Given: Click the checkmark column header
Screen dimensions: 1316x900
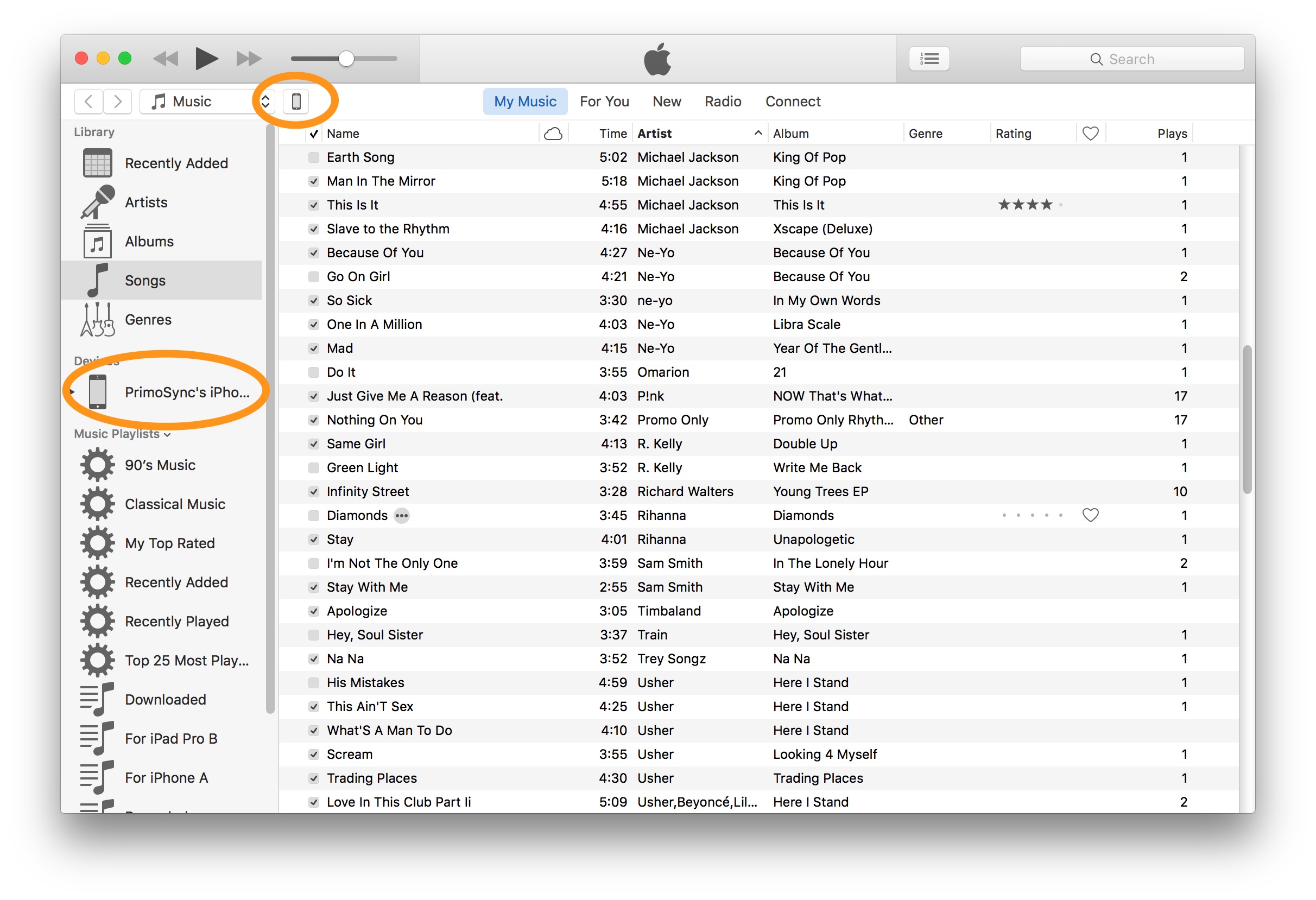Looking at the screenshot, I should coord(314,134).
